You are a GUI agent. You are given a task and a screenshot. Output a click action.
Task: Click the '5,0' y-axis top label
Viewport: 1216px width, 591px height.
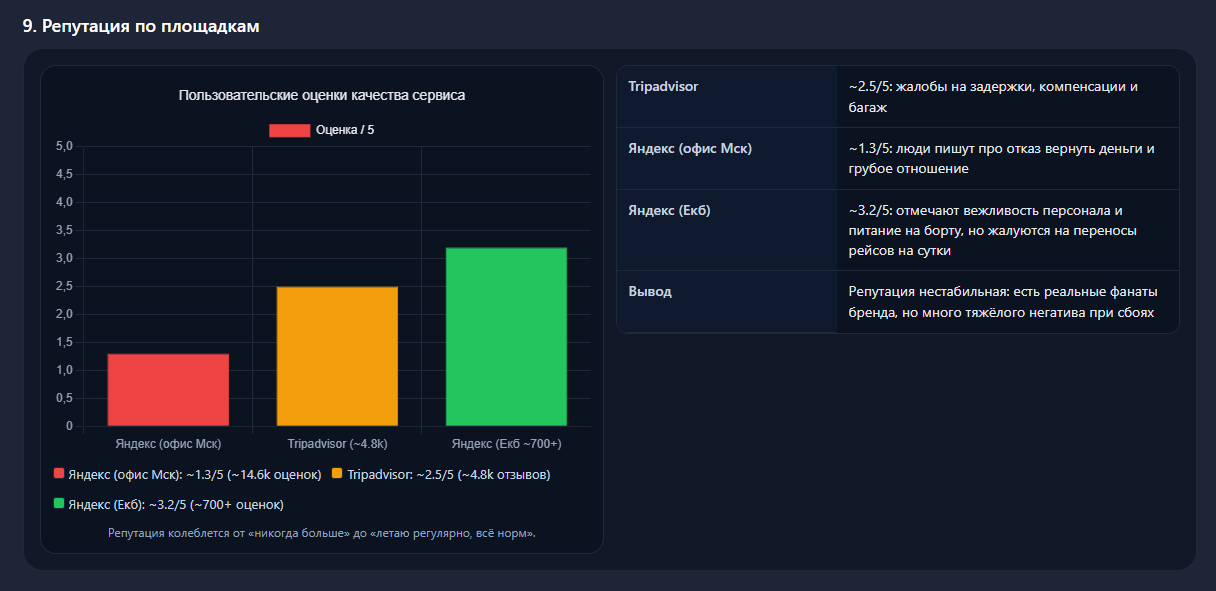point(64,147)
